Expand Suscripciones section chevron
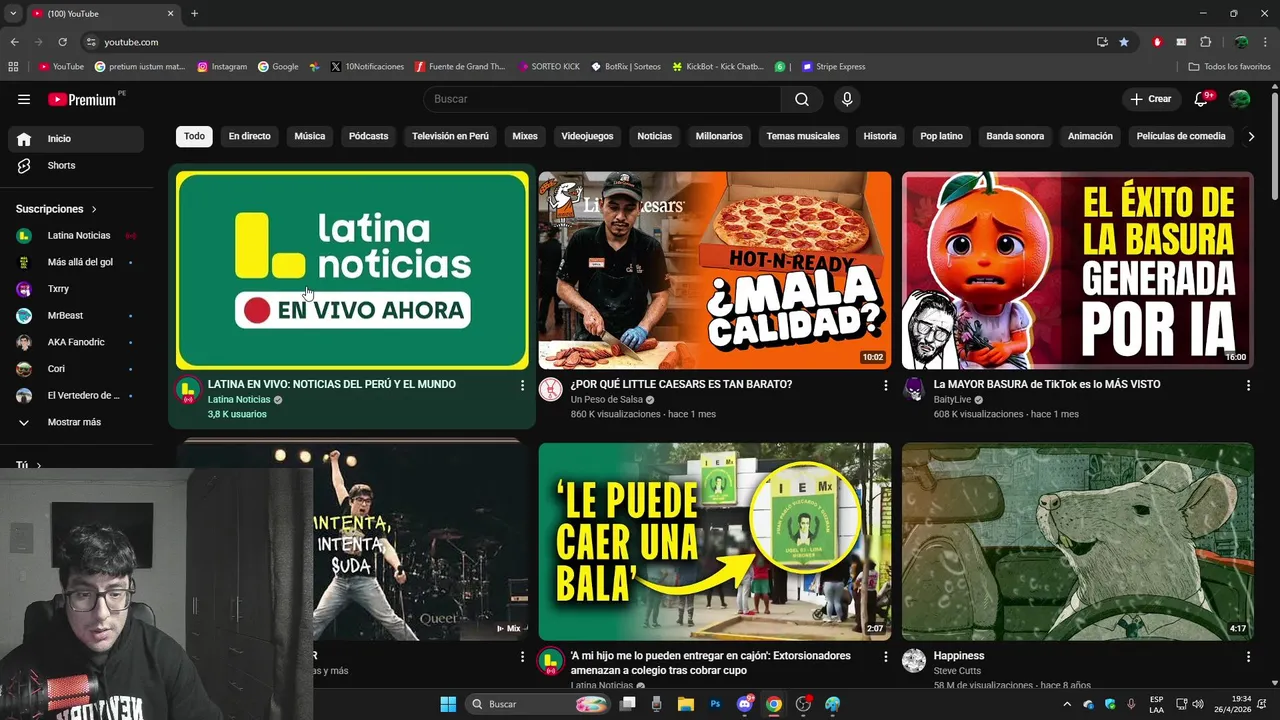The width and height of the screenshot is (1280, 720). (94, 209)
